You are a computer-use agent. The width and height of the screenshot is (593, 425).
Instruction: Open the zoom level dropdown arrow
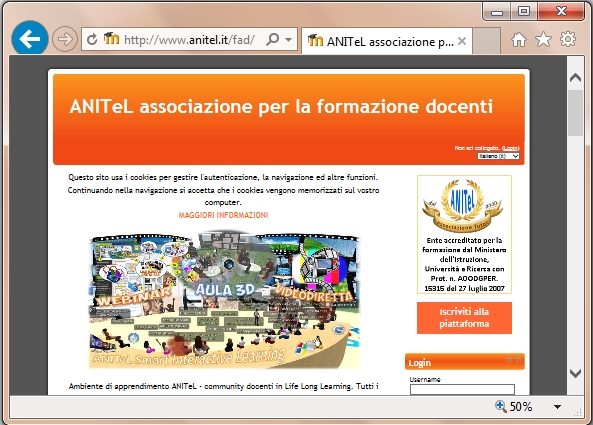(x=557, y=407)
